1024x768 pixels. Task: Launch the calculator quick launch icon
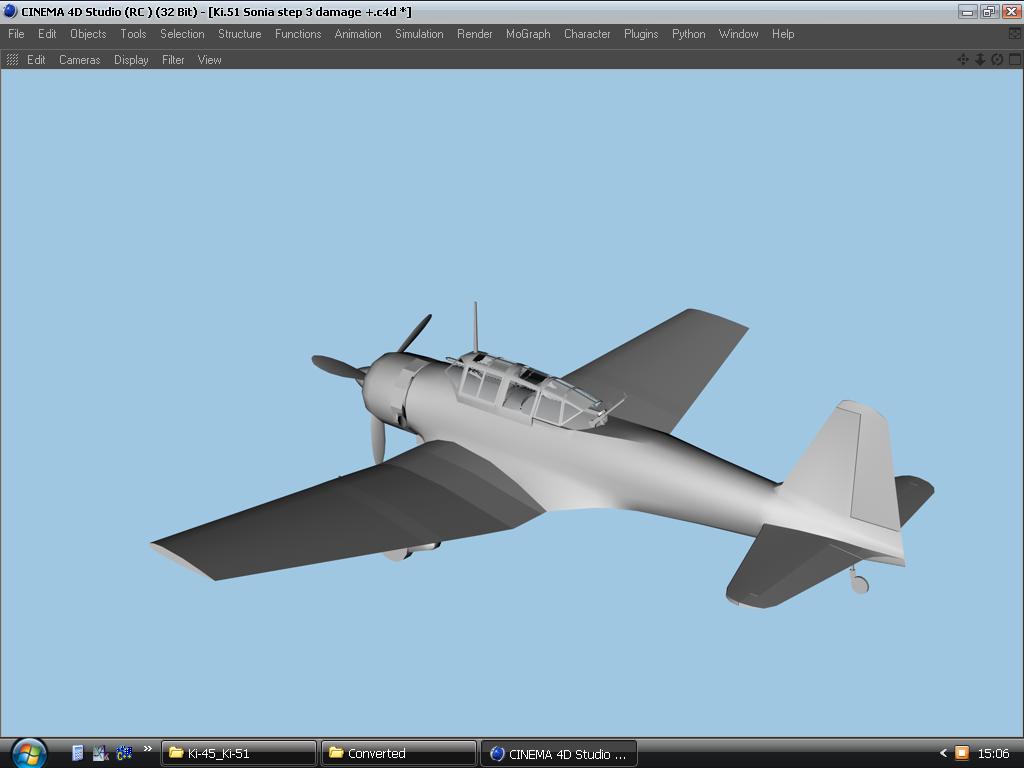(x=78, y=753)
